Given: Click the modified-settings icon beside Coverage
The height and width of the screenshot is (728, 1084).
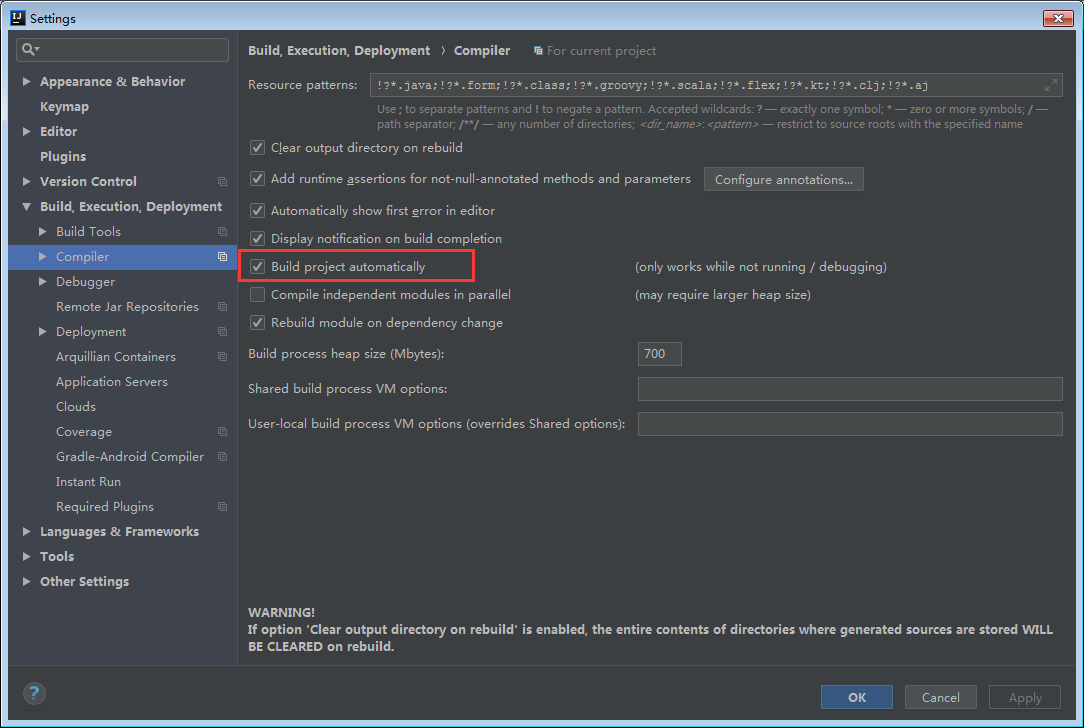Looking at the screenshot, I should click(x=221, y=431).
